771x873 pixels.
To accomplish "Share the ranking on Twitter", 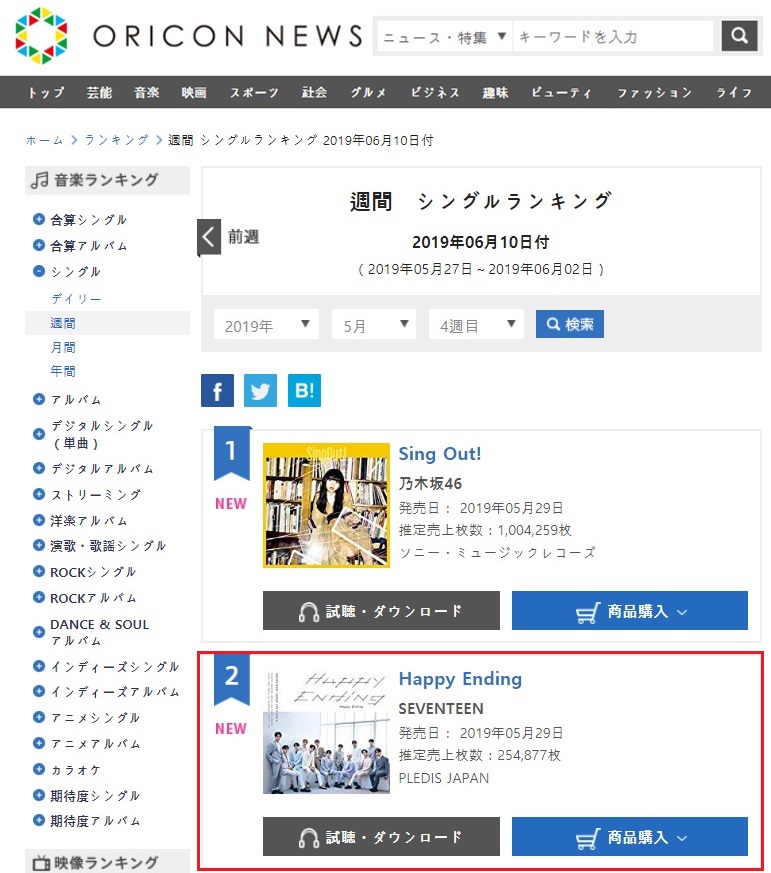I will (260, 390).
